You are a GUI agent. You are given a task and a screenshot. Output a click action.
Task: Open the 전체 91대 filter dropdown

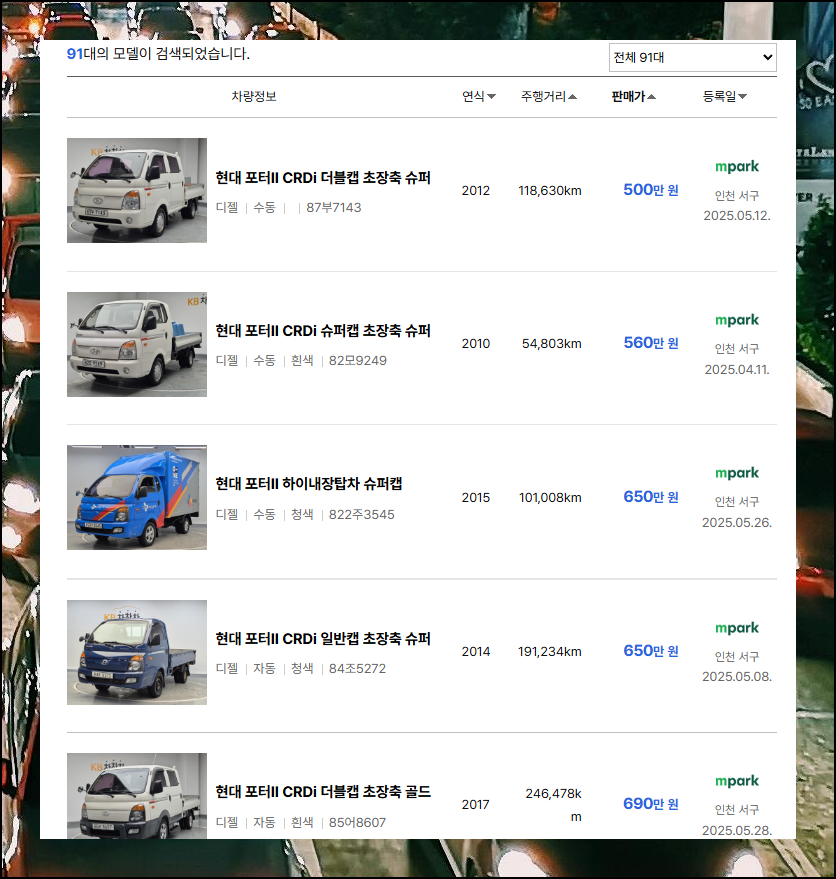[x=692, y=57]
